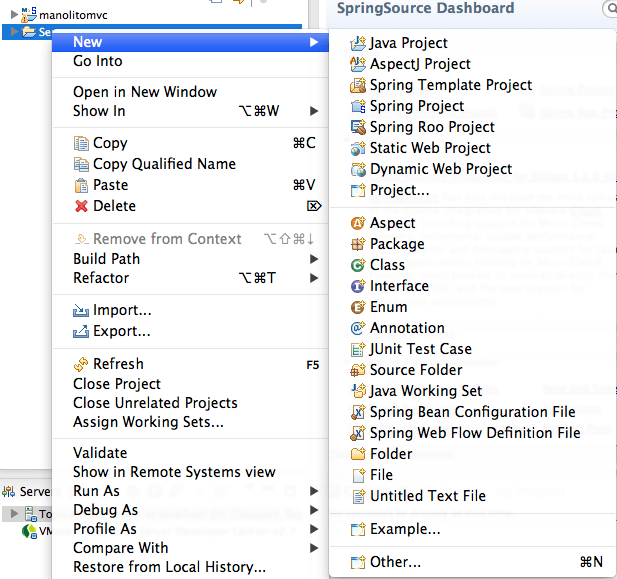
Task: Click the Import icon
Action: pyautogui.click(x=81, y=310)
